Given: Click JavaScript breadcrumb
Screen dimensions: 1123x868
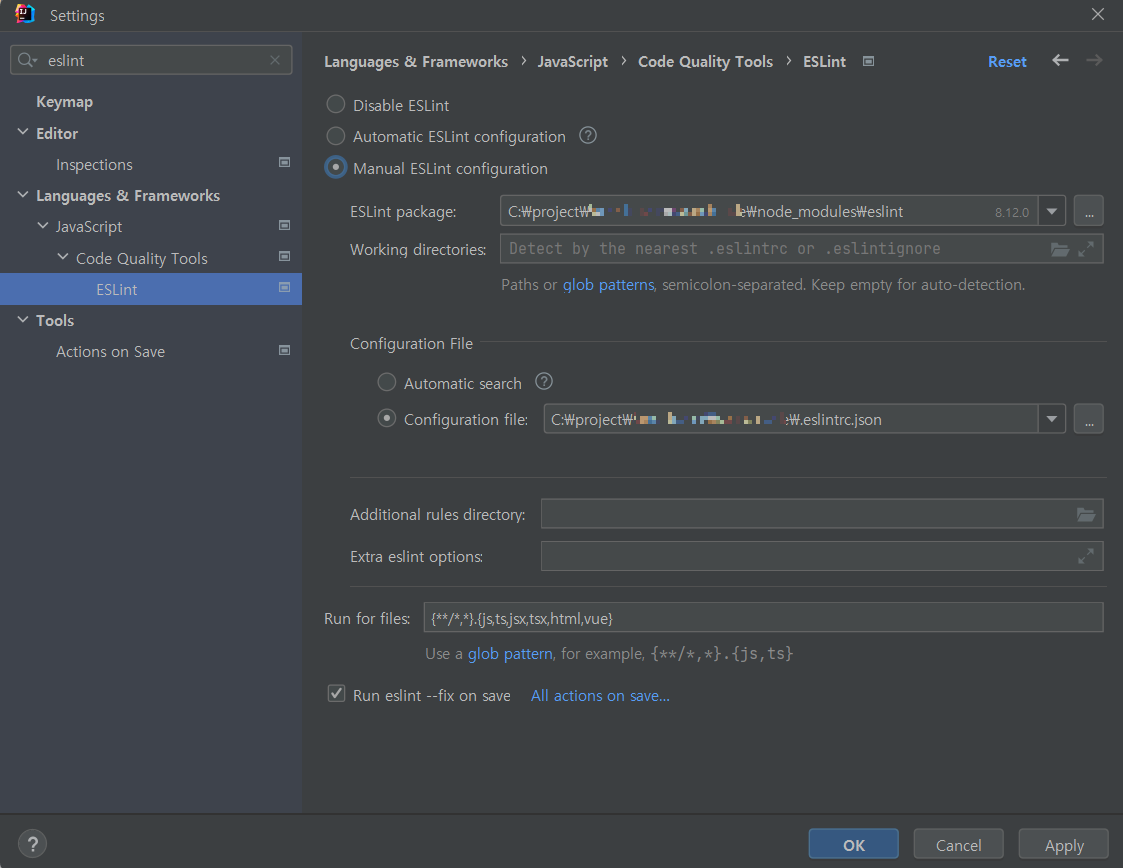Looking at the screenshot, I should click(x=572, y=62).
